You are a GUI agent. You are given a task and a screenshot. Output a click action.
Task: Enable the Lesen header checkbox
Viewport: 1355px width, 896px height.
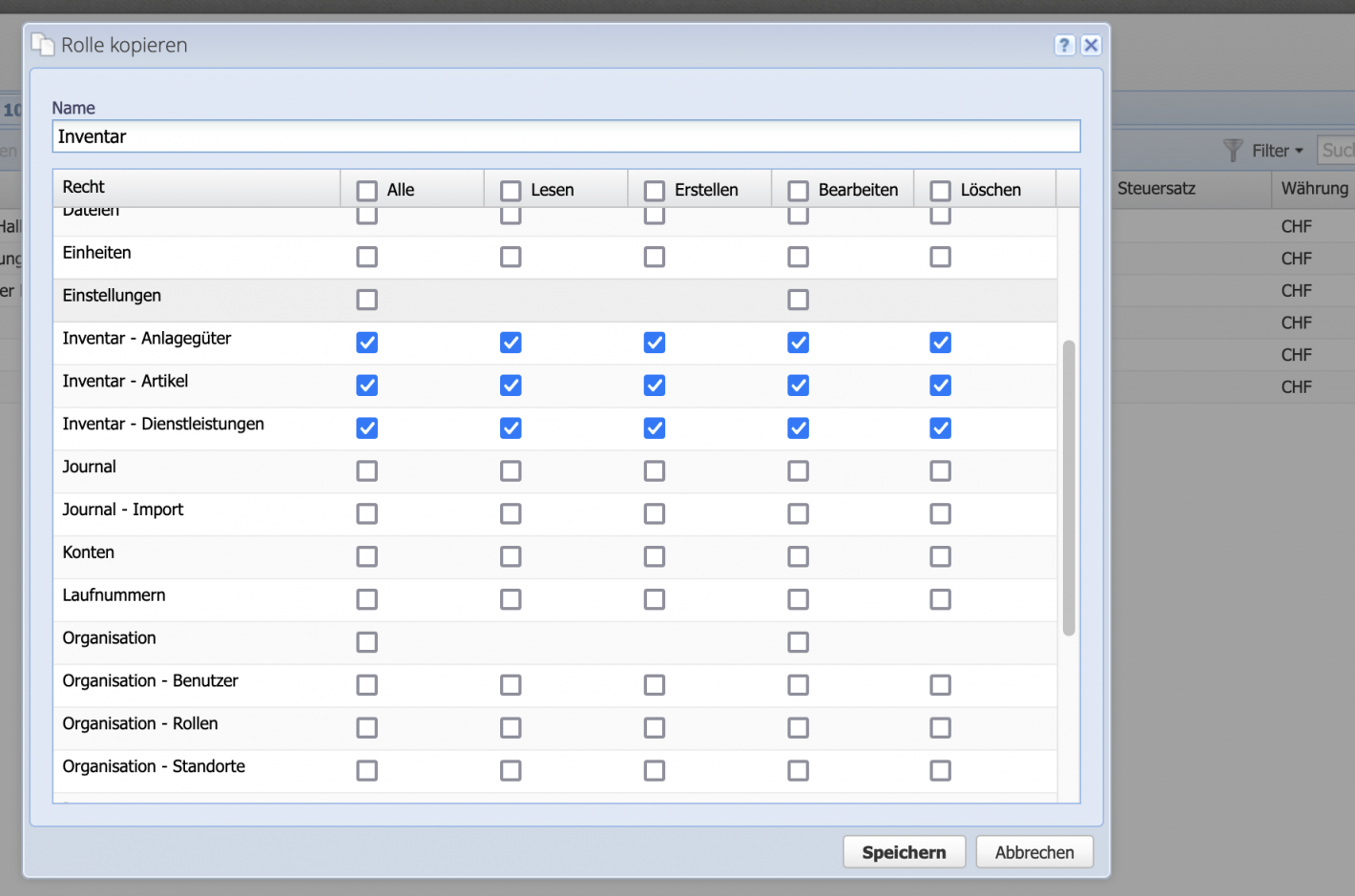[511, 190]
